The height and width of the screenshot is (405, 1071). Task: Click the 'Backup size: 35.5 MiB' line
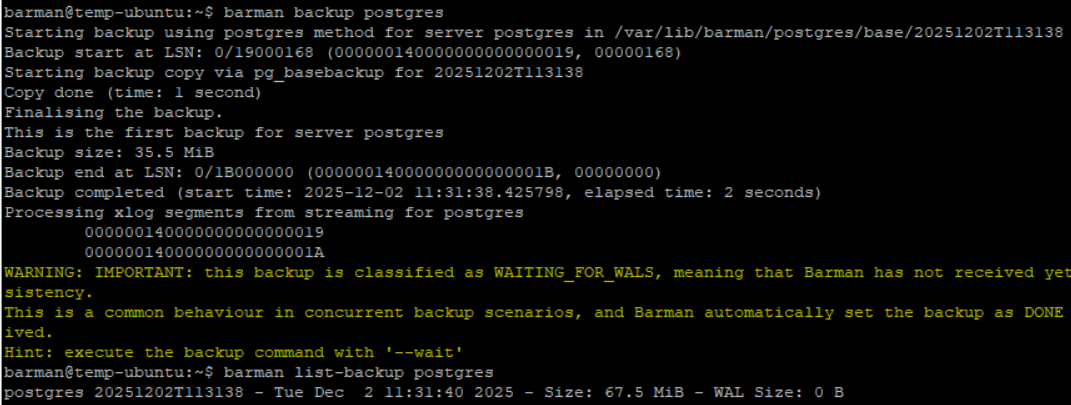click(109, 152)
